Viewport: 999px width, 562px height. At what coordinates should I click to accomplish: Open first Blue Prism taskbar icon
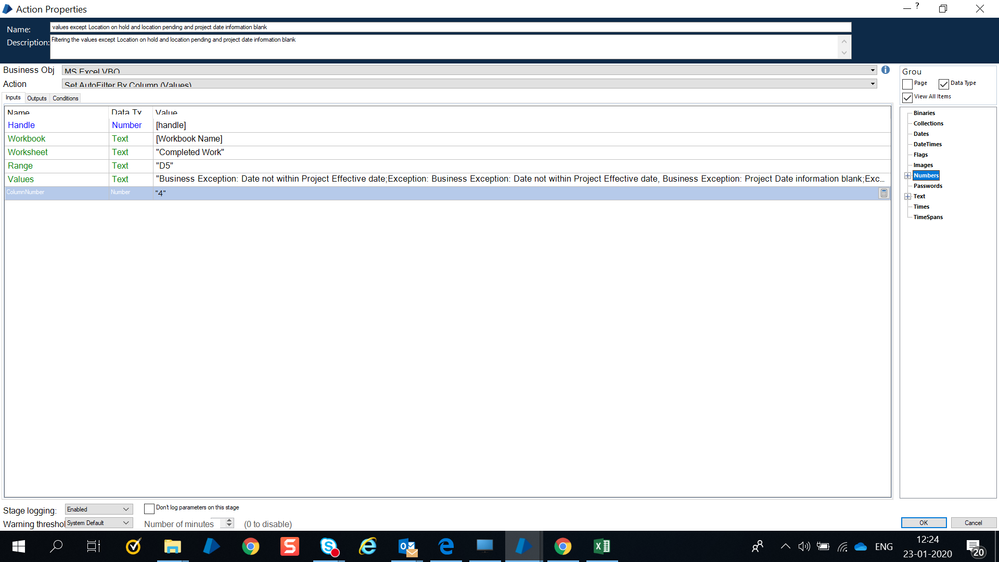pyautogui.click(x=211, y=547)
